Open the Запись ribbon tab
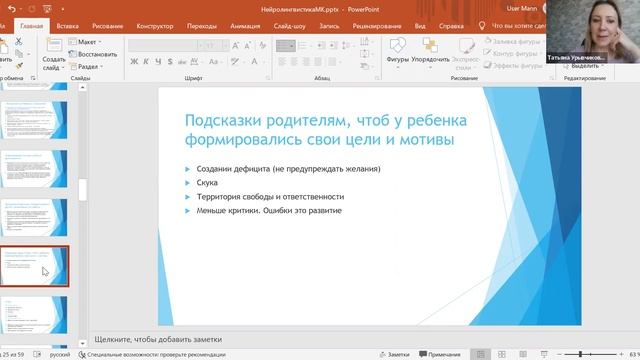This screenshot has width=640, height=360. tap(329, 26)
